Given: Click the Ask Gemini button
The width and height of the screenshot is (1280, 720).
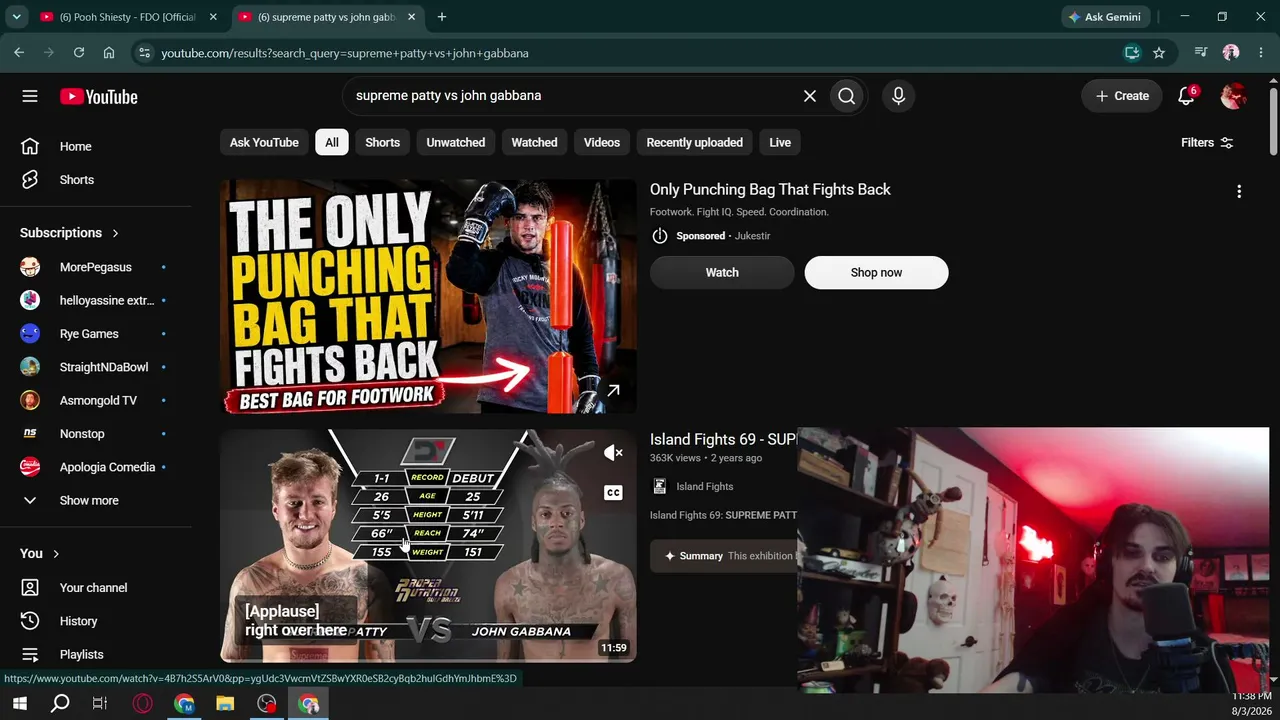Looking at the screenshot, I should (1105, 17).
